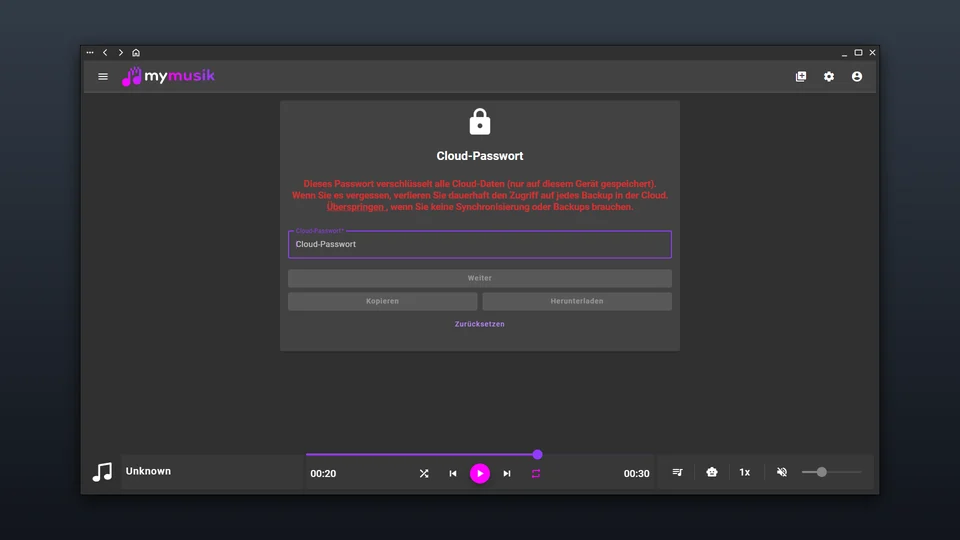960x540 pixels.
Task: Click the home icon in title bar
Action: [x=136, y=53]
